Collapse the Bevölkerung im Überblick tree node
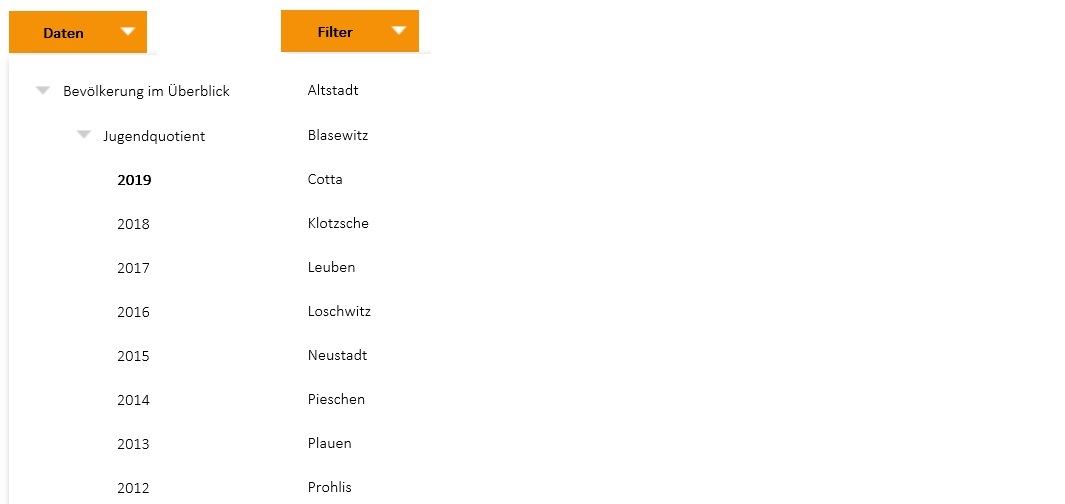 [43, 91]
